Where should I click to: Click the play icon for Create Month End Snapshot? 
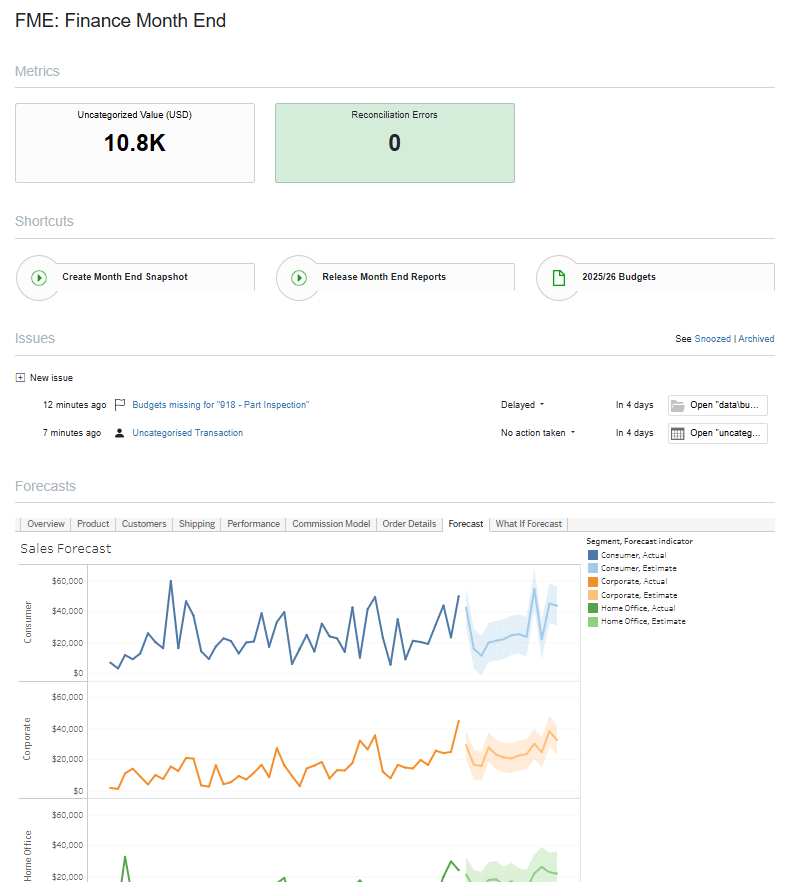(x=39, y=278)
